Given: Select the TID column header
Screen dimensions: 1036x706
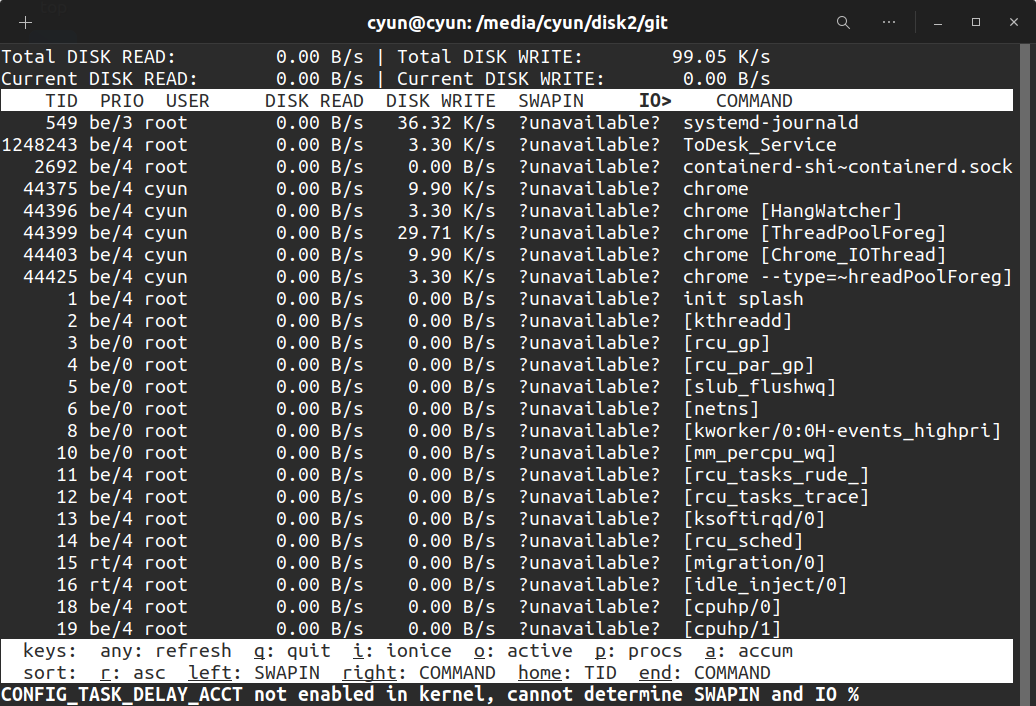Looking at the screenshot, I should click(61, 101).
